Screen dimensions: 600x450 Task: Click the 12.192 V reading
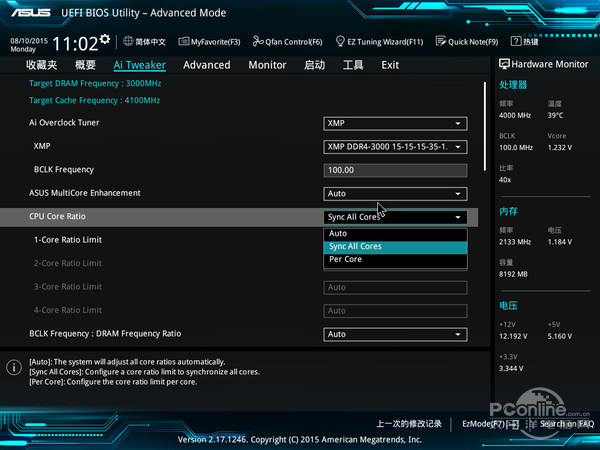[x=513, y=336]
